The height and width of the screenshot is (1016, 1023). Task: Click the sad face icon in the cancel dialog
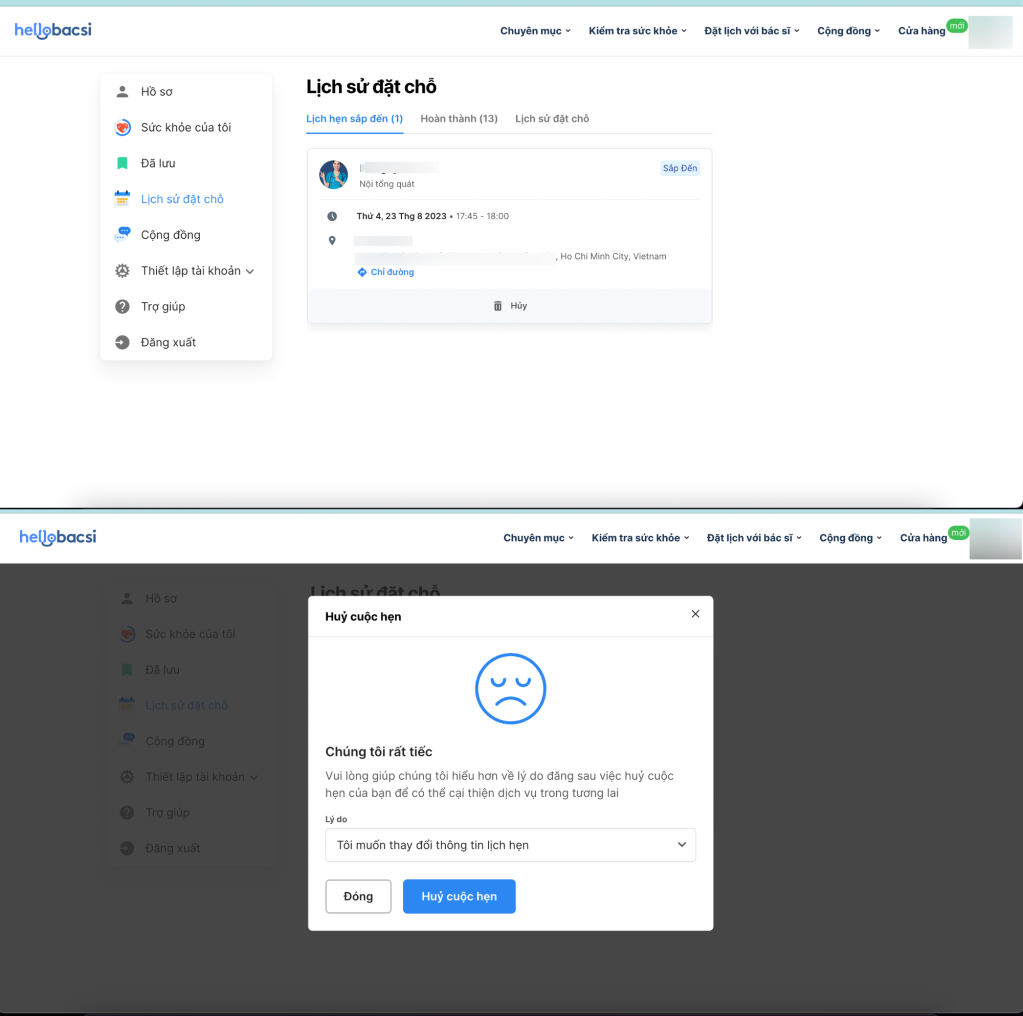point(510,689)
